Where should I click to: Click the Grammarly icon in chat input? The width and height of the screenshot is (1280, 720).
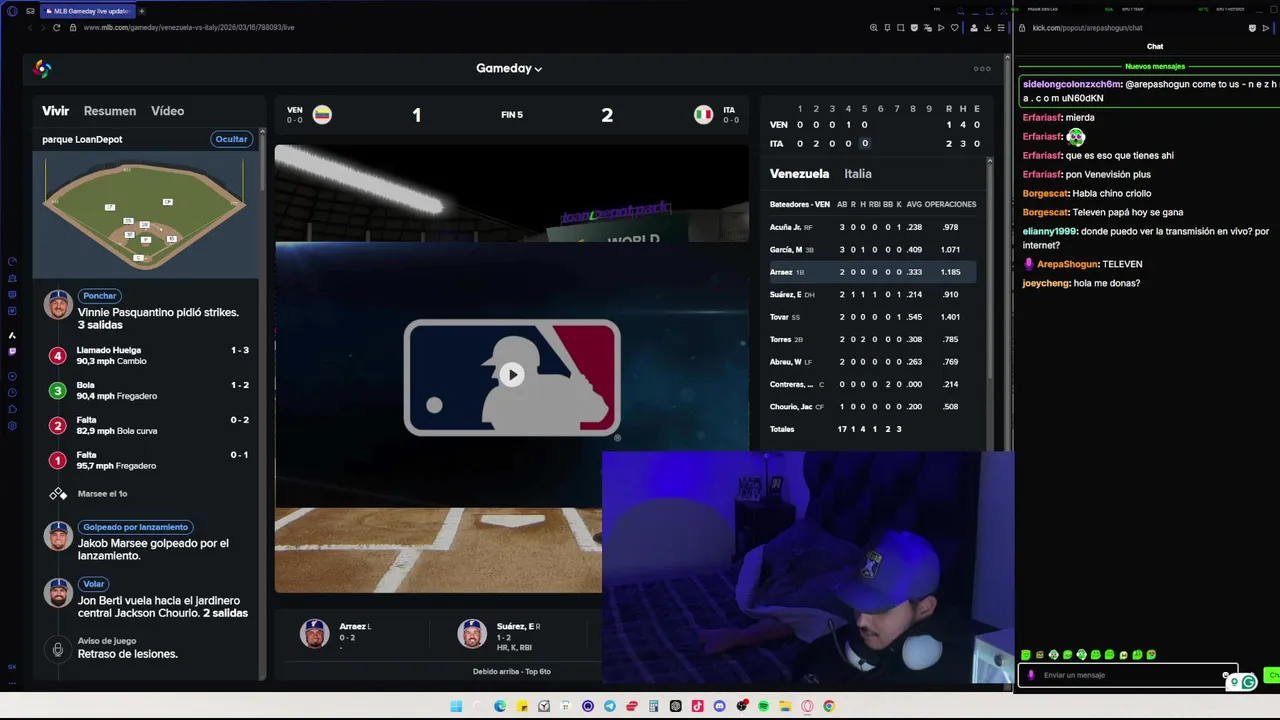pos(1248,682)
